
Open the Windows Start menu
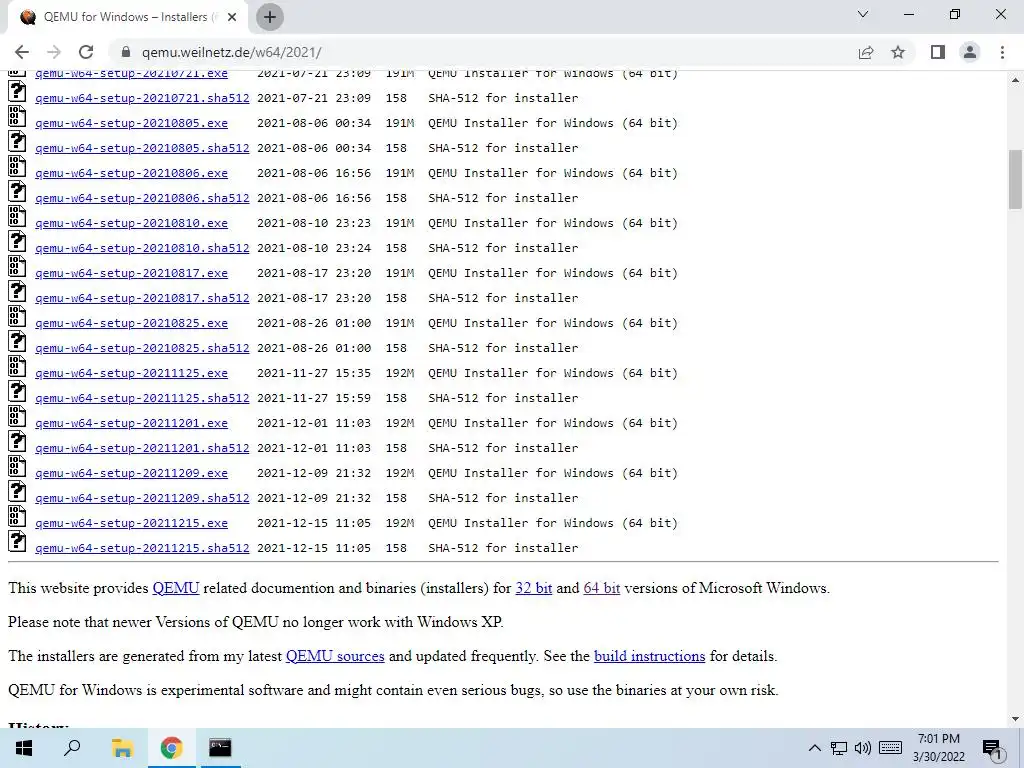point(24,748)
